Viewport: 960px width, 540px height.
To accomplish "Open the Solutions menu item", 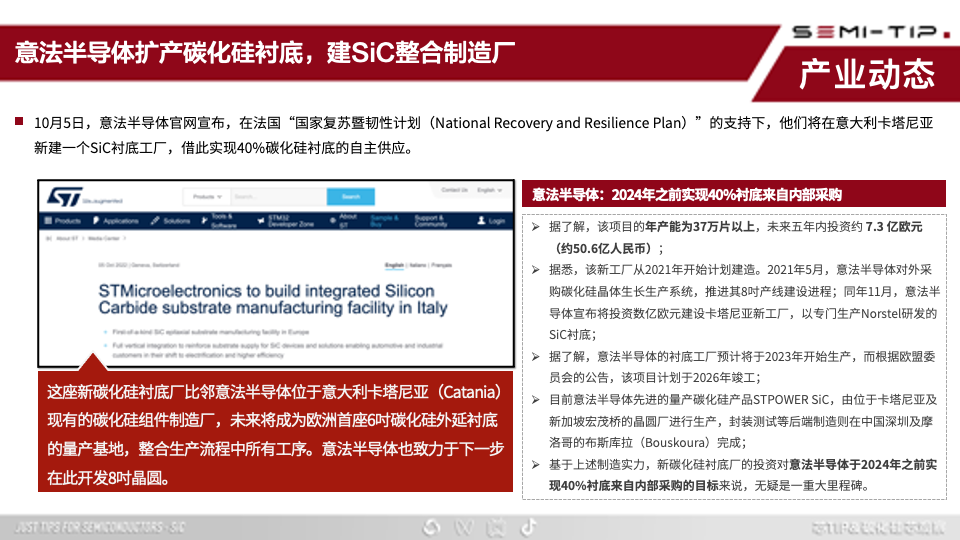I will pos(176,221).
